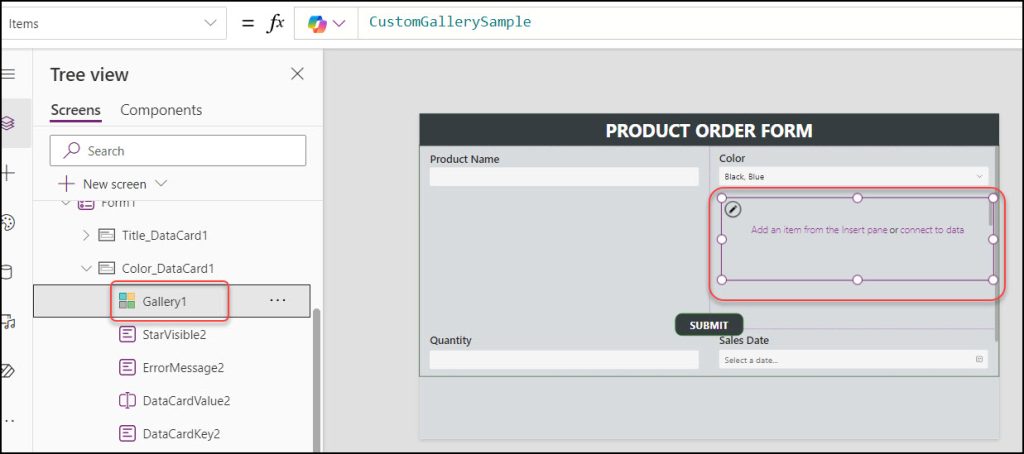Open the Data cylinder icon in sidebar

coord(7,272)
